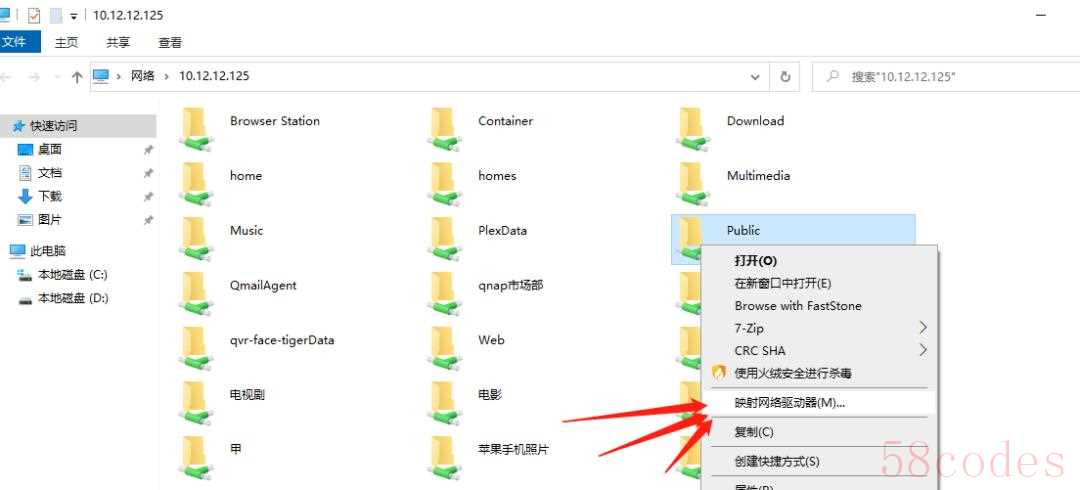Select the Multimedia shared folder icon
This screenshot has height=490, width=1080.
click(x=693, y=184)
